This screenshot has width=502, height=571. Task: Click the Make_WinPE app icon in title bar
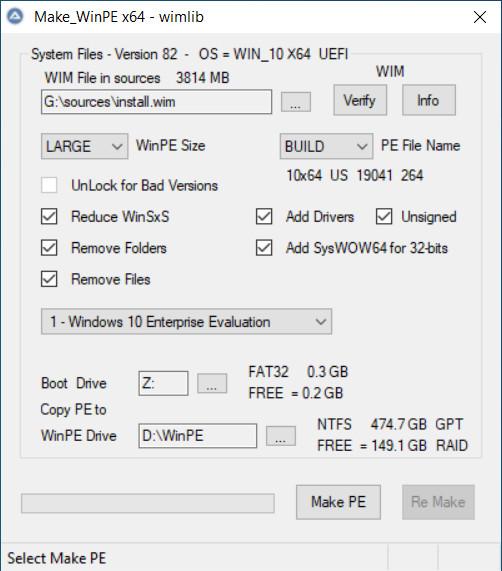15,16
